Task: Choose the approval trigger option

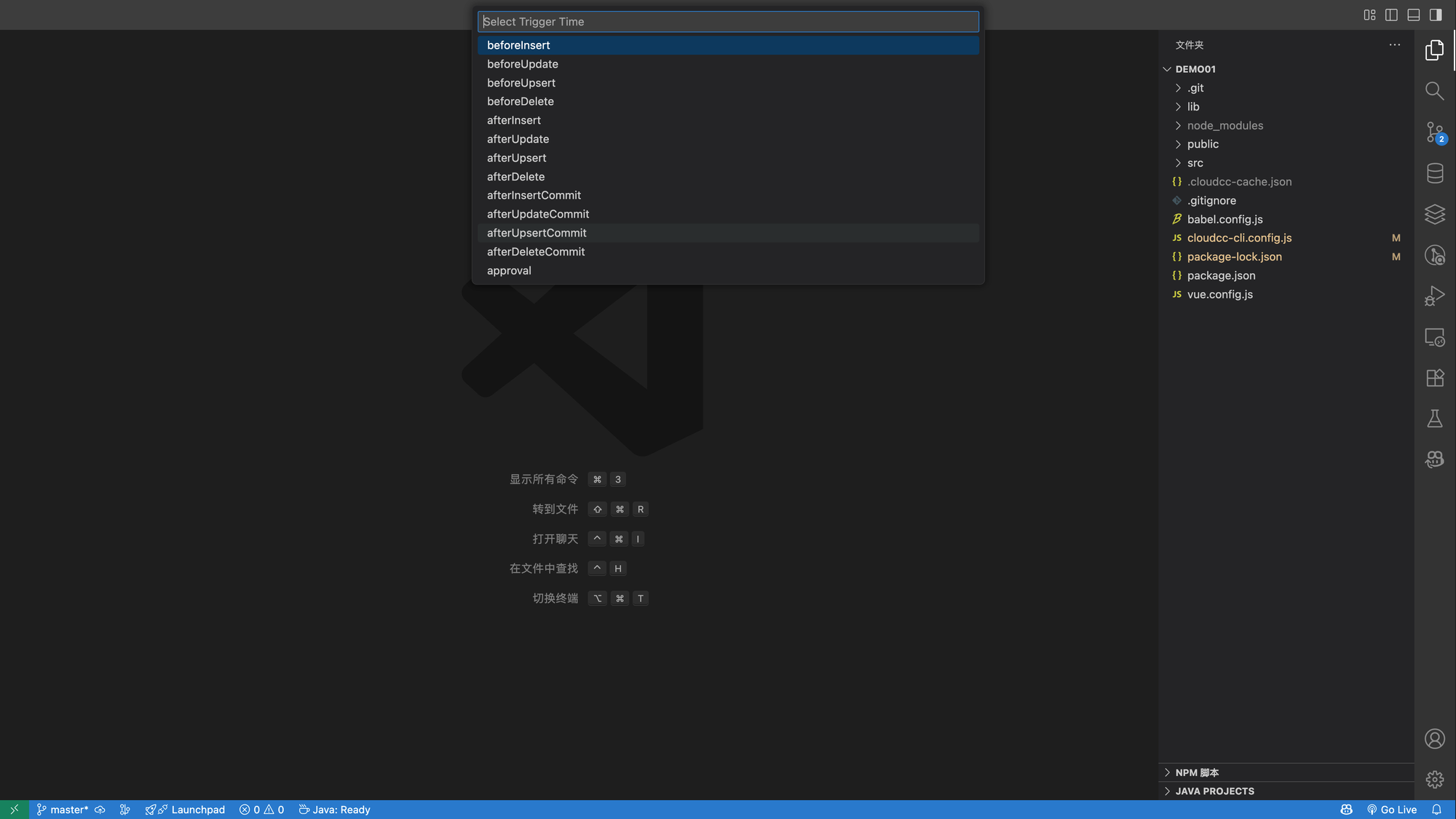Action: [x=509, y=271]
